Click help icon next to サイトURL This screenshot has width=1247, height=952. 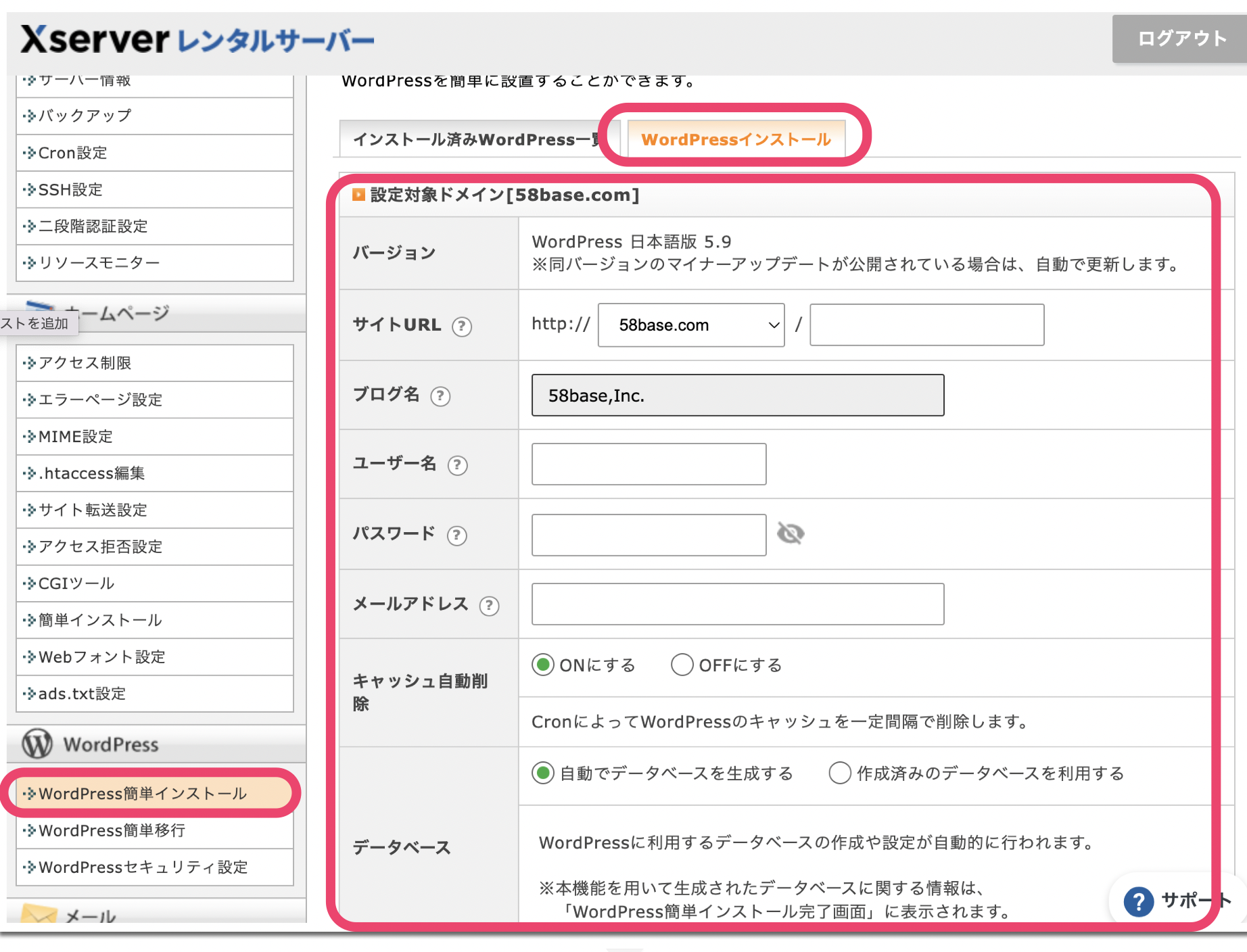(x=462, y=327)
